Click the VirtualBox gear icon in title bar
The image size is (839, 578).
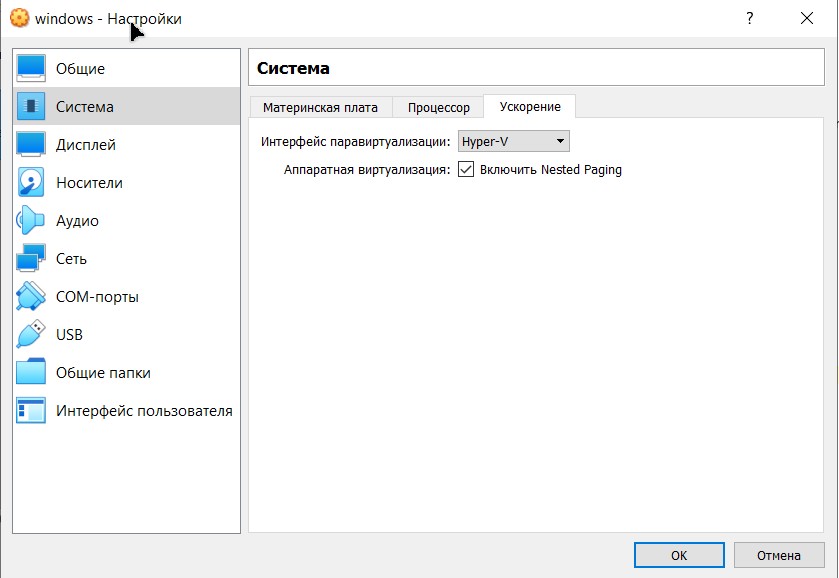[x=19, y=18]
